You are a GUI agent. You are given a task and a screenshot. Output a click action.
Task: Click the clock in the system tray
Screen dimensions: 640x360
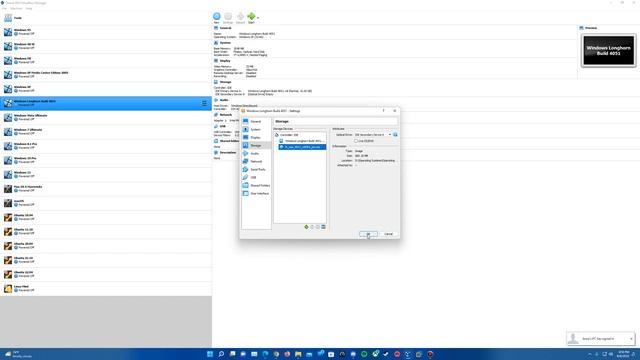click(x=623, y=354)
